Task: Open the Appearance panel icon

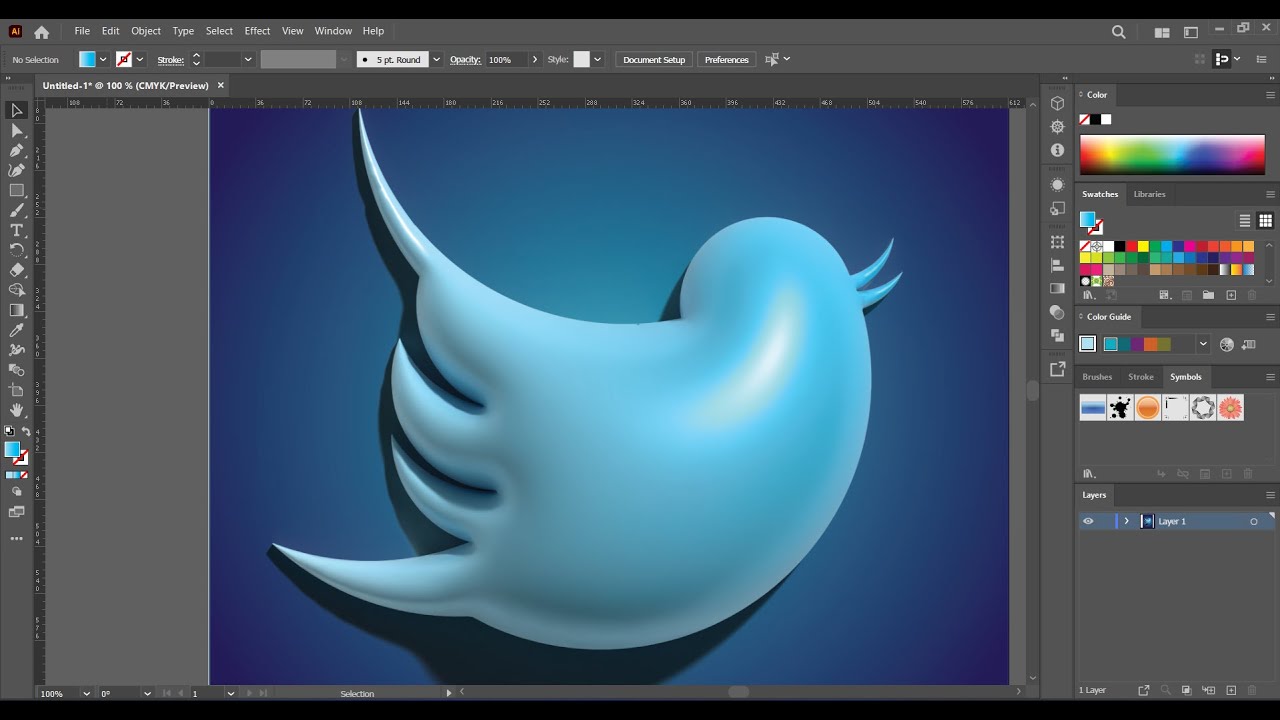Action: [x=1057, y=185]
